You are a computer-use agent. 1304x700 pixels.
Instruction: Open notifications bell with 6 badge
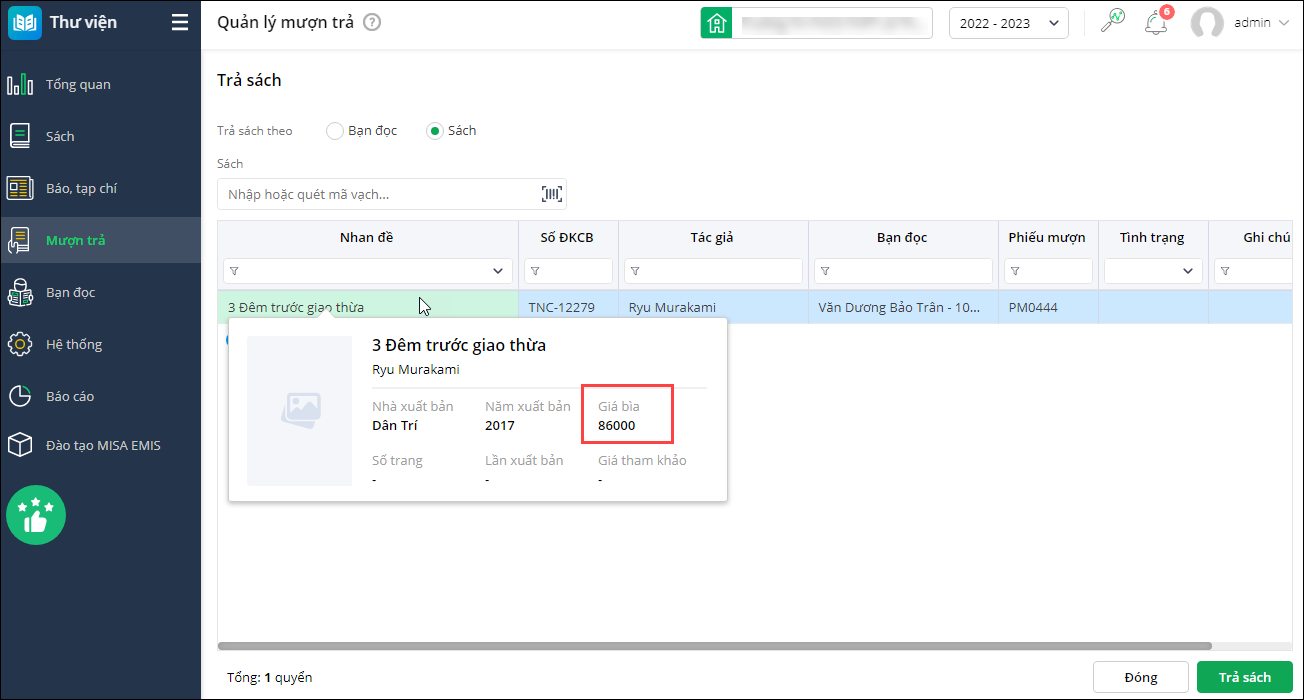click(1157, 22)
